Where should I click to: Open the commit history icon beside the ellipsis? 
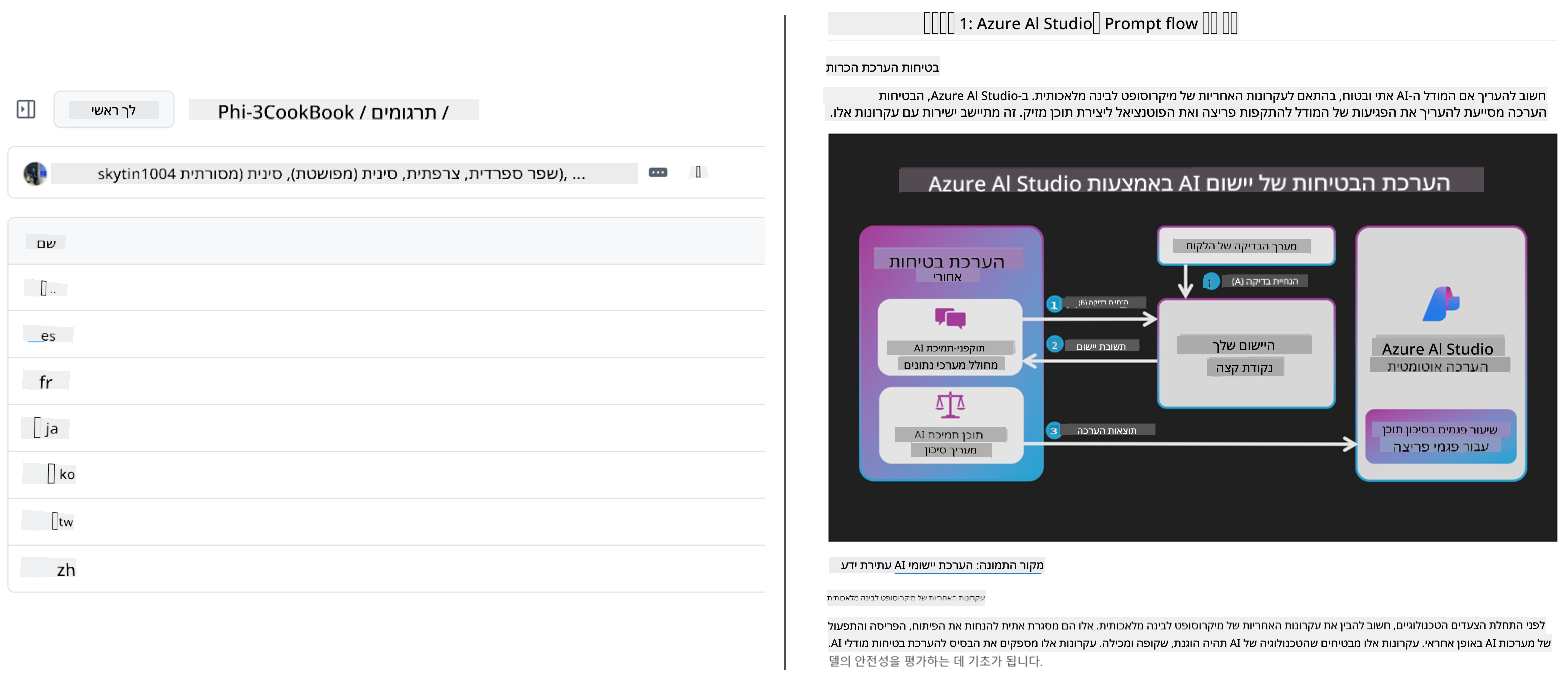pos(698,173)
